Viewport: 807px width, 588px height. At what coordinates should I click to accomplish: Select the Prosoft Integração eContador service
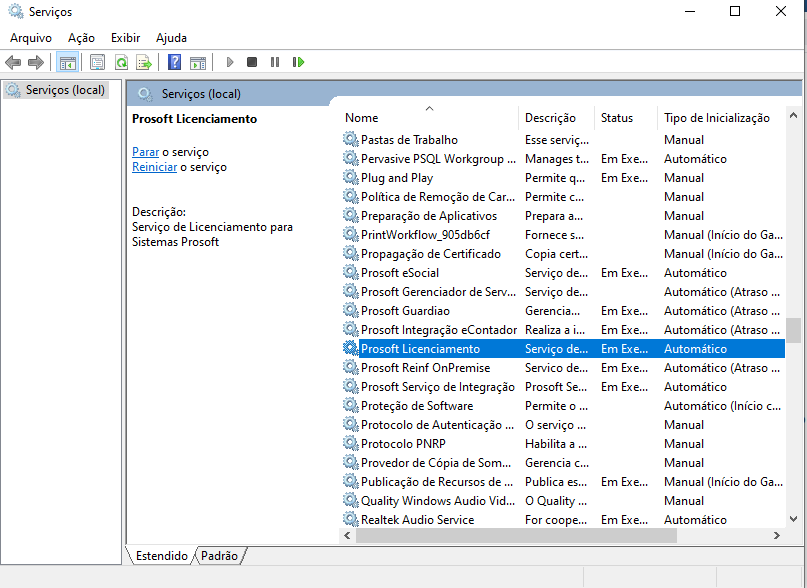564,330
